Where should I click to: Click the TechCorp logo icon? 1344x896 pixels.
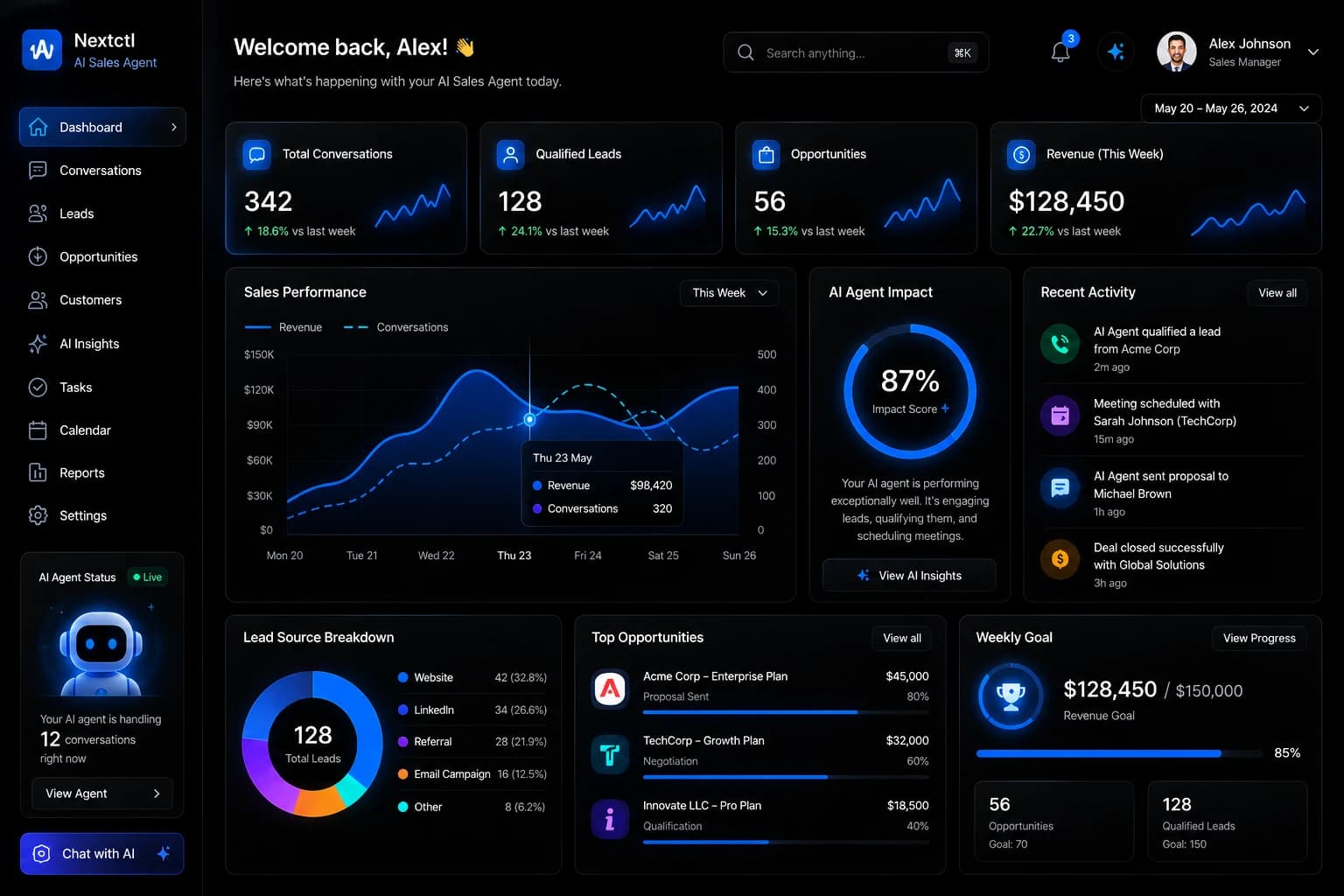click(x=610, y=753)
